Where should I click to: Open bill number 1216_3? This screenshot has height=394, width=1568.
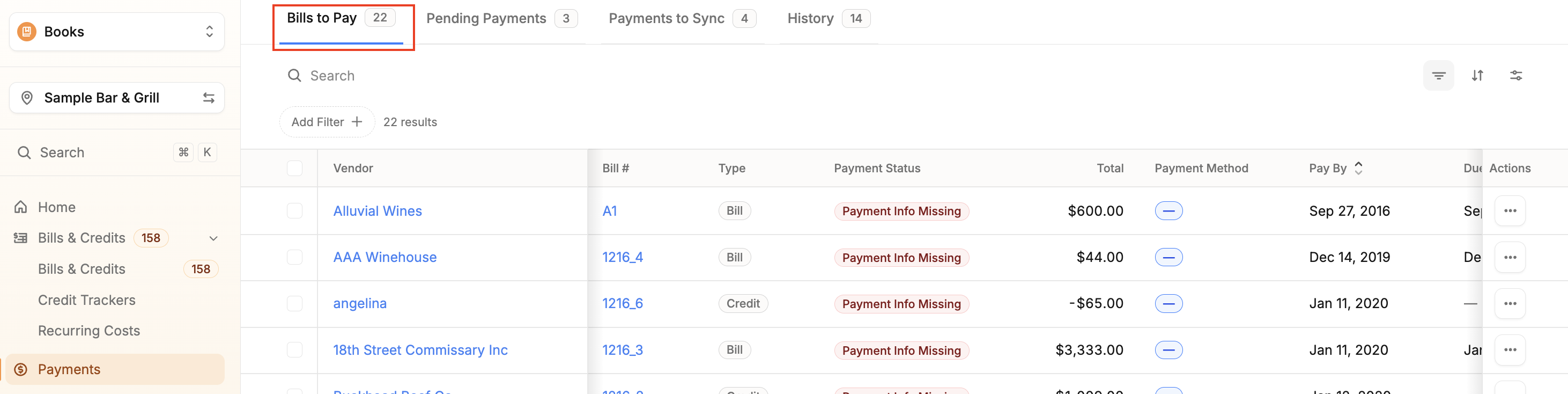[x=622, y=349]
